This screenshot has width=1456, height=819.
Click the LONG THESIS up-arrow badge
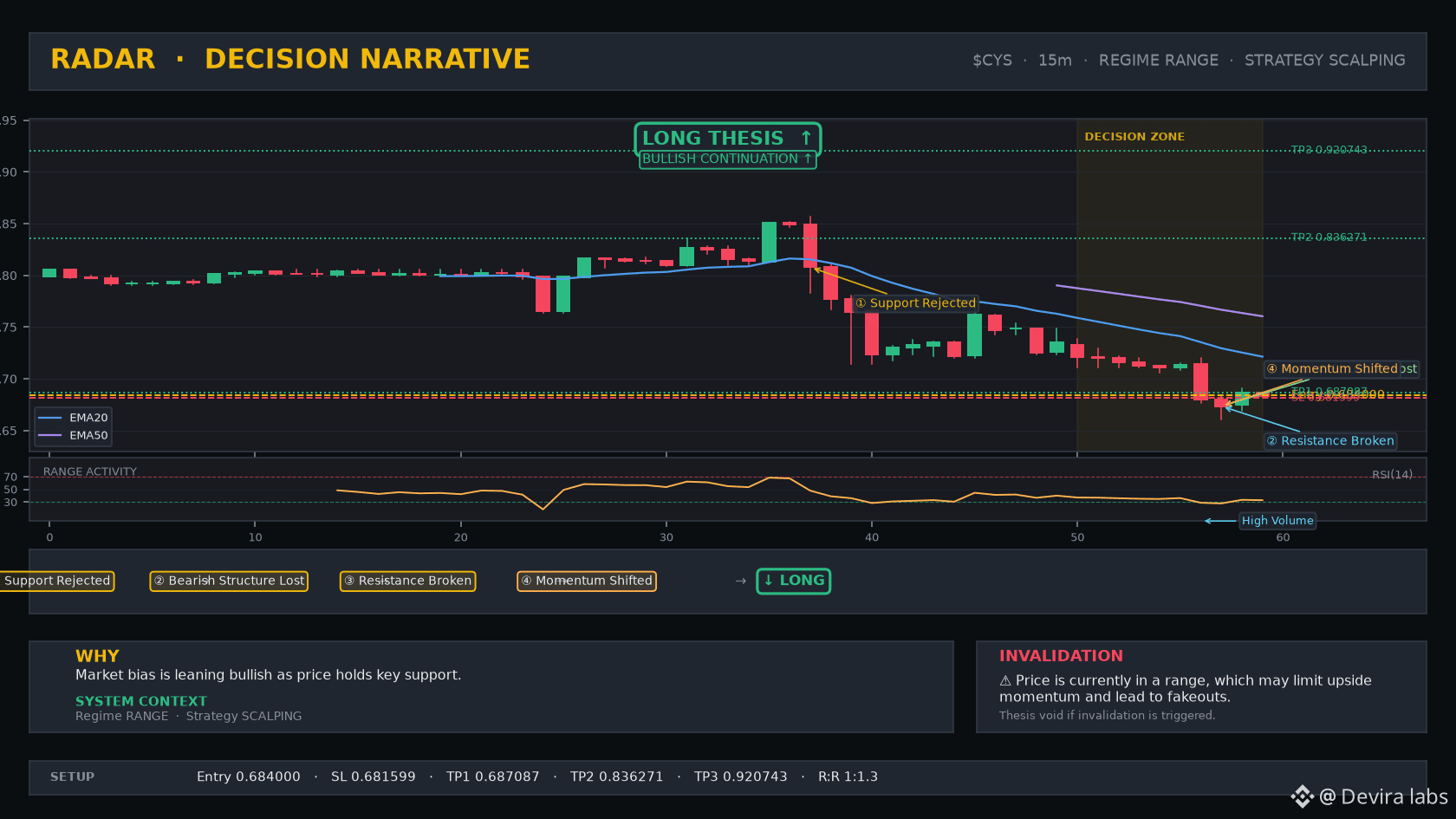(727, 138)
